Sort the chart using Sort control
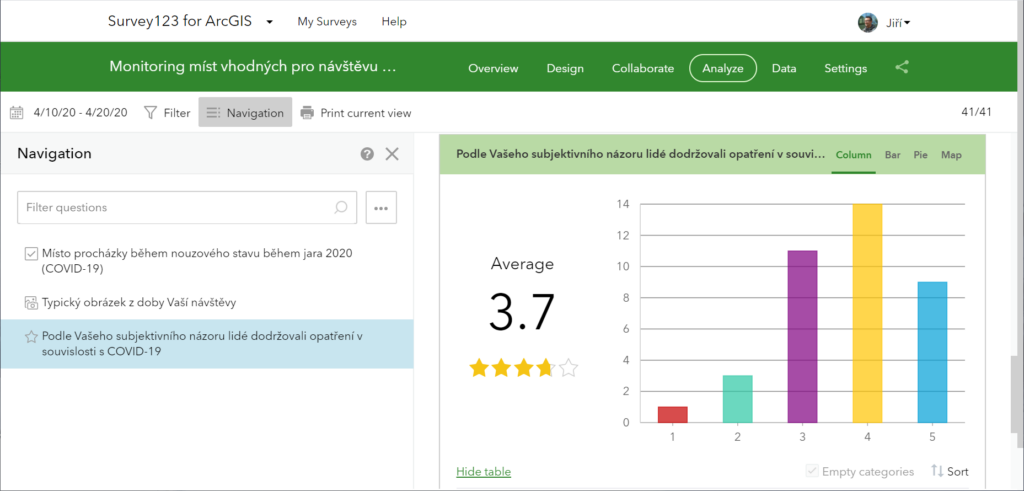1024x491 pixels. (950, 471)
